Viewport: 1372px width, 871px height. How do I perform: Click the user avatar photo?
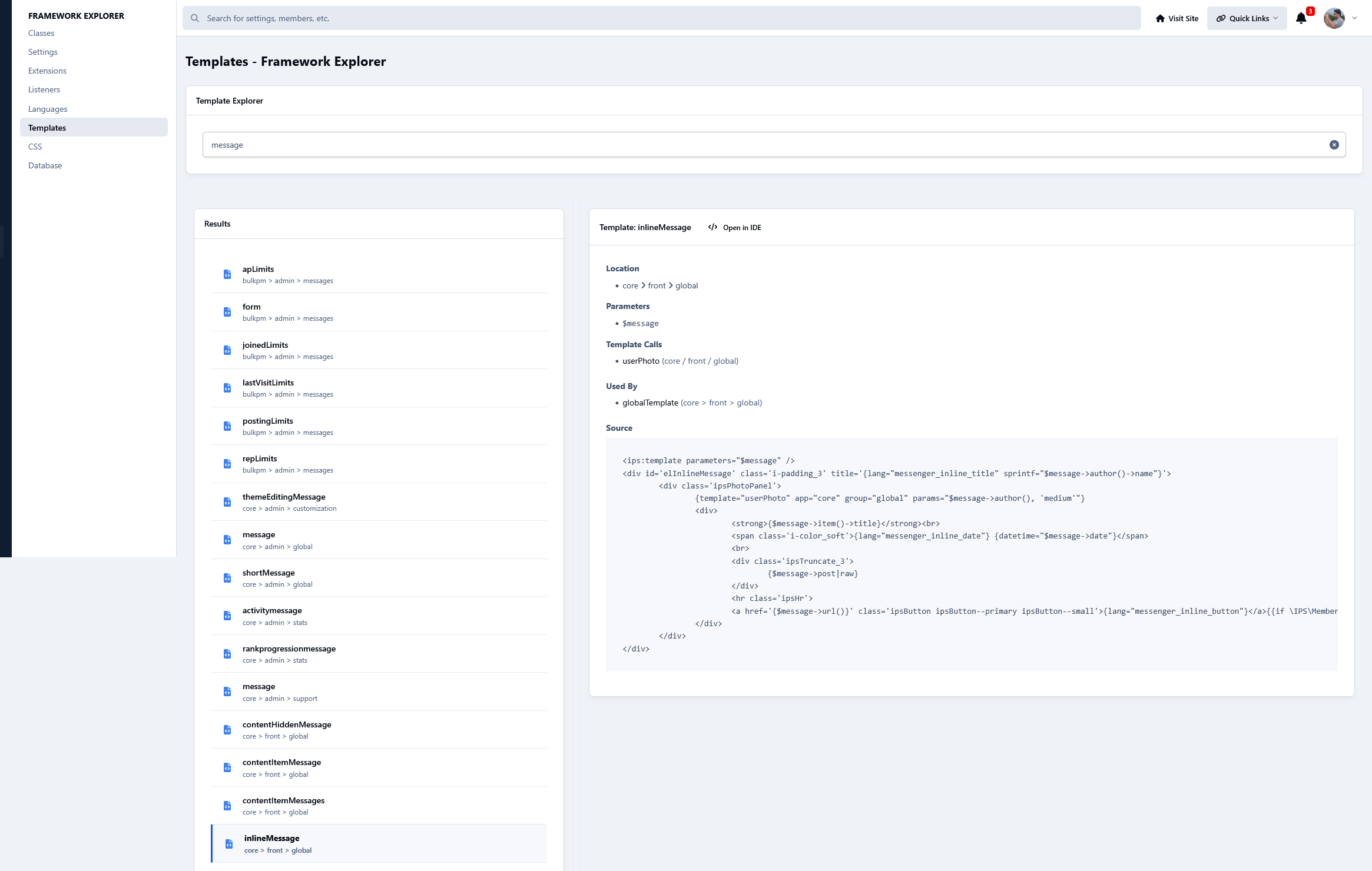click(x=1334, y=18)
